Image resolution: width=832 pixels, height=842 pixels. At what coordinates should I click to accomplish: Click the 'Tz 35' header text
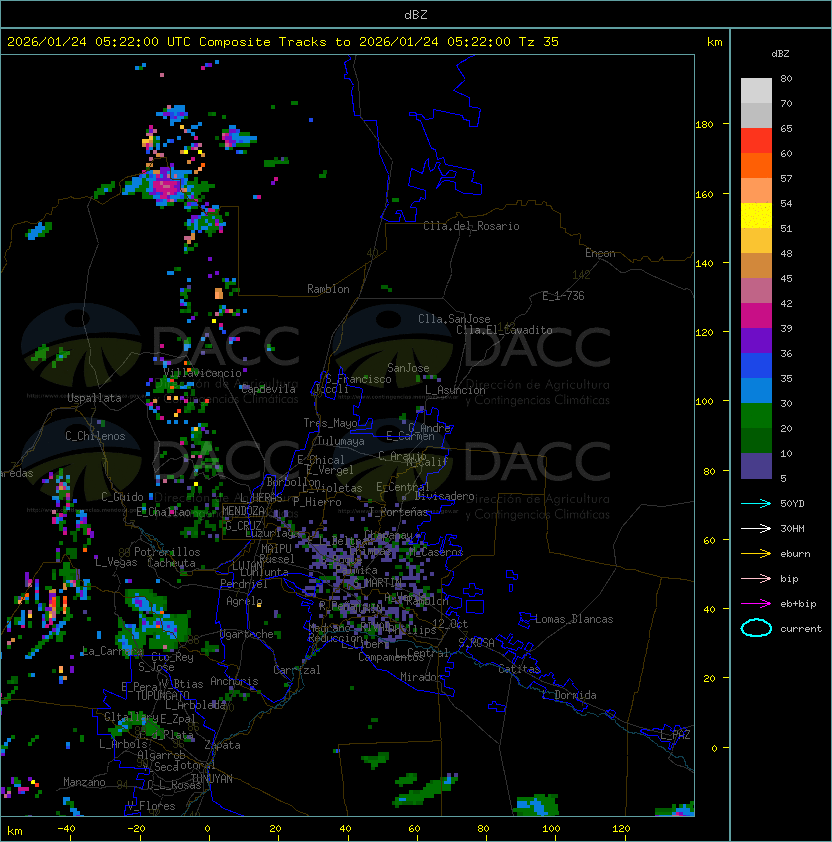pyautogui.click(x=539, y=42)
